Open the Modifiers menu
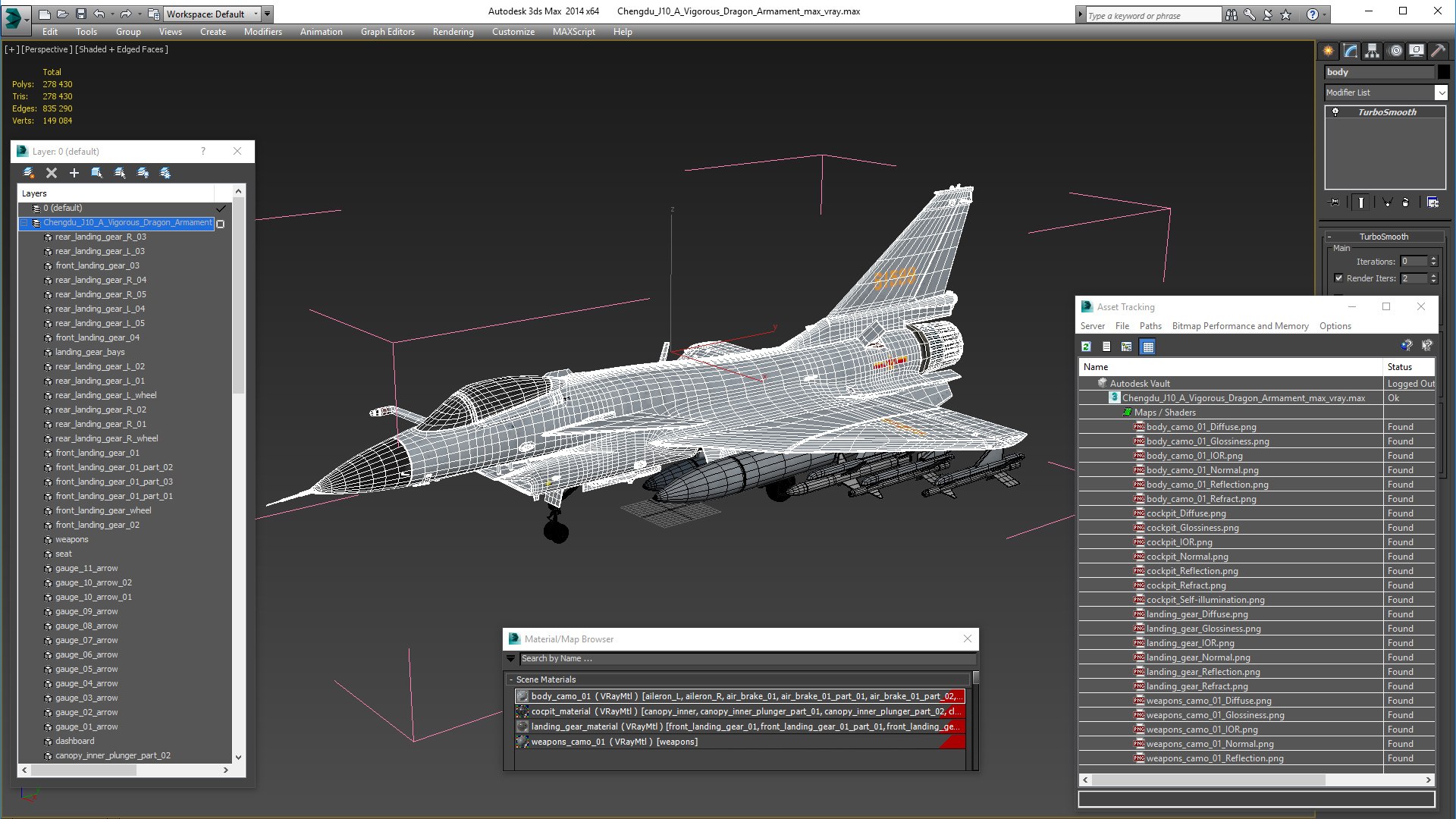The image size is (1456, 819). (263, 32)
